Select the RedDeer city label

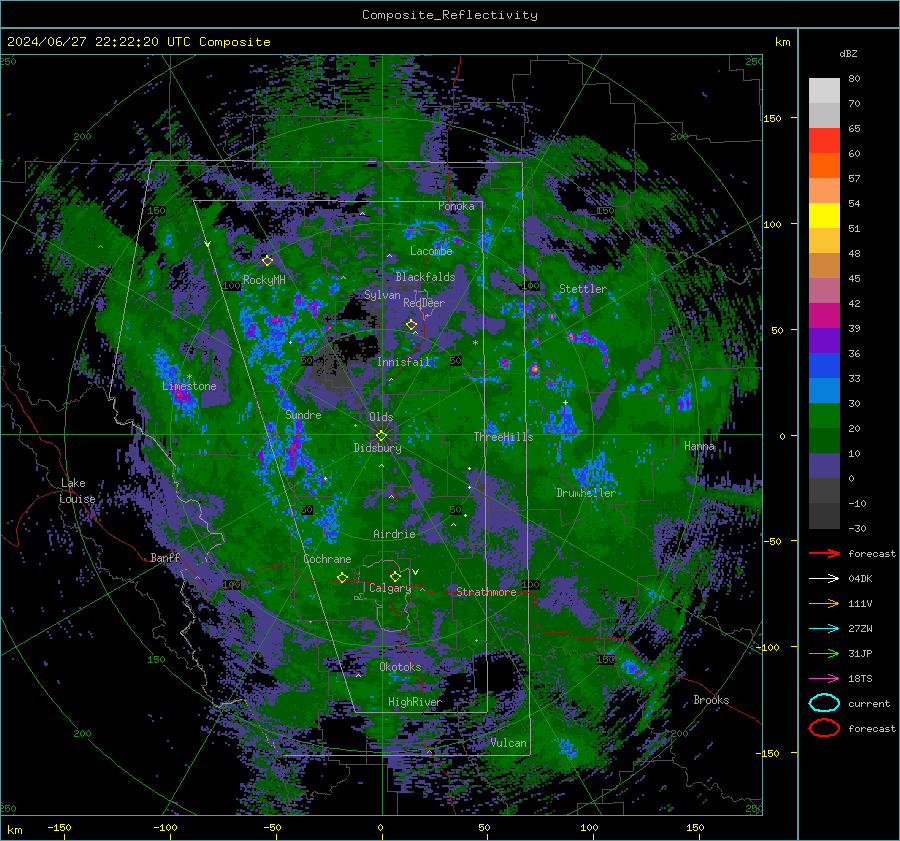424,303
